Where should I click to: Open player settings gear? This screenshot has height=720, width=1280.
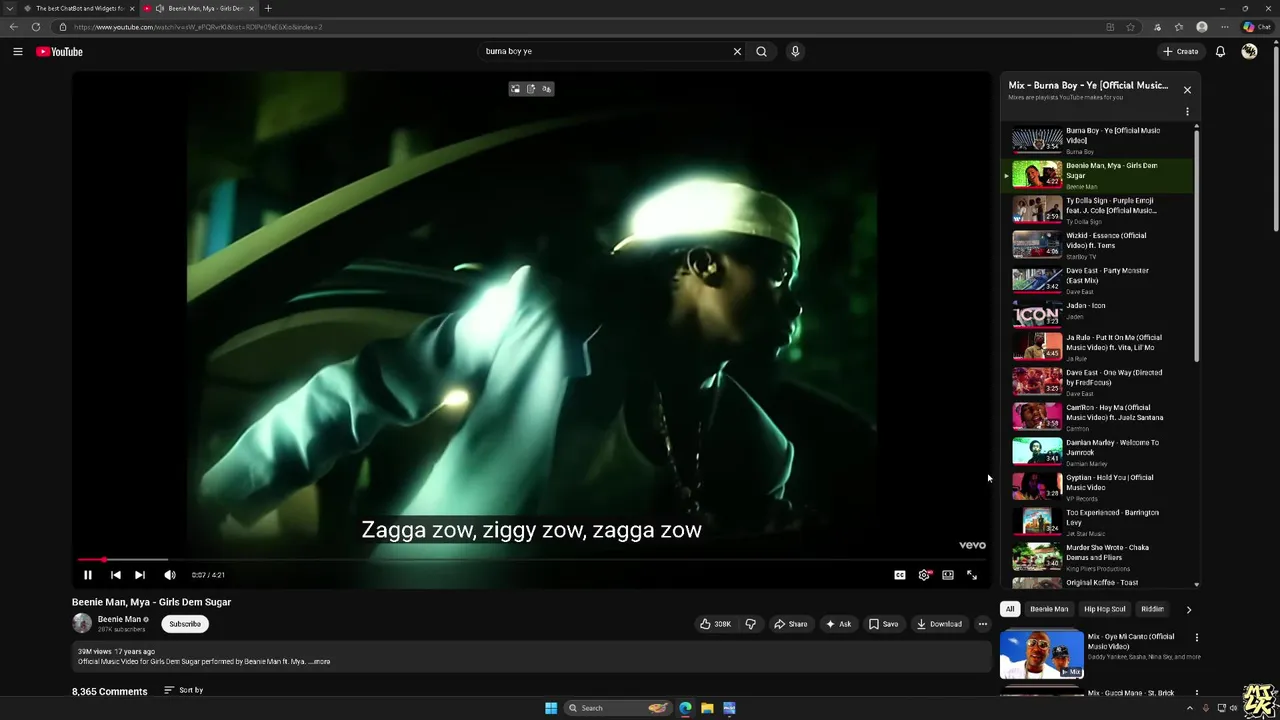(924, 575)
